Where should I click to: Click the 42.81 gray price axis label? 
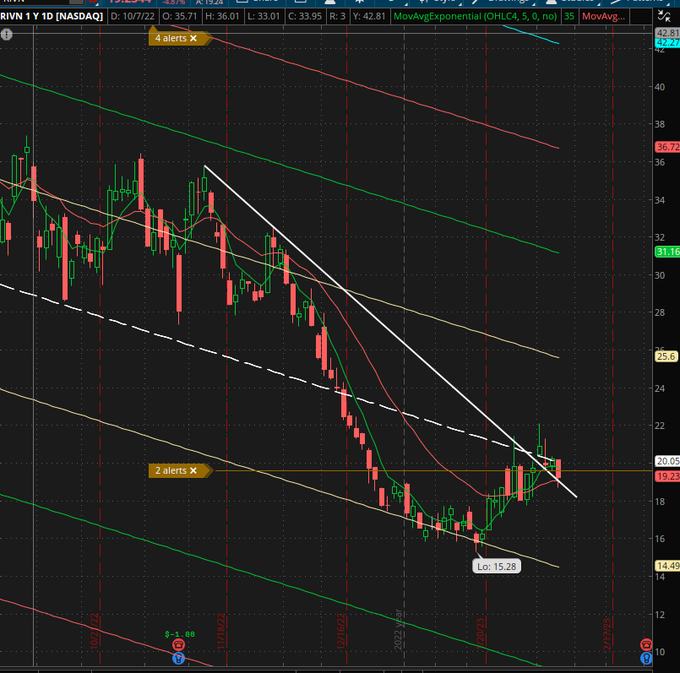tap(667, 33)
